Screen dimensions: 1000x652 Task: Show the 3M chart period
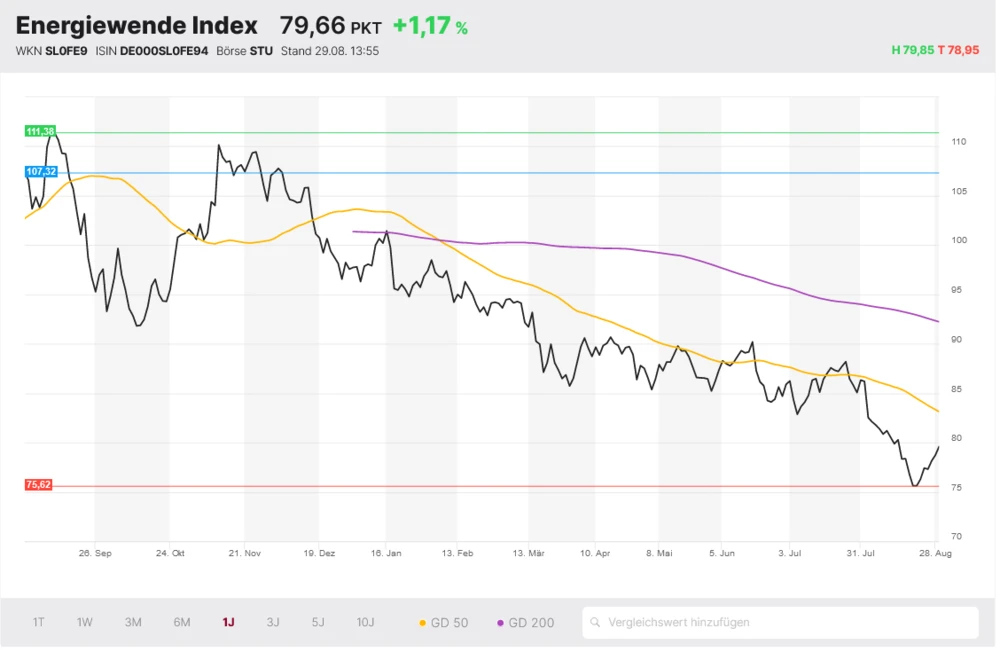(x=133, y=622)
